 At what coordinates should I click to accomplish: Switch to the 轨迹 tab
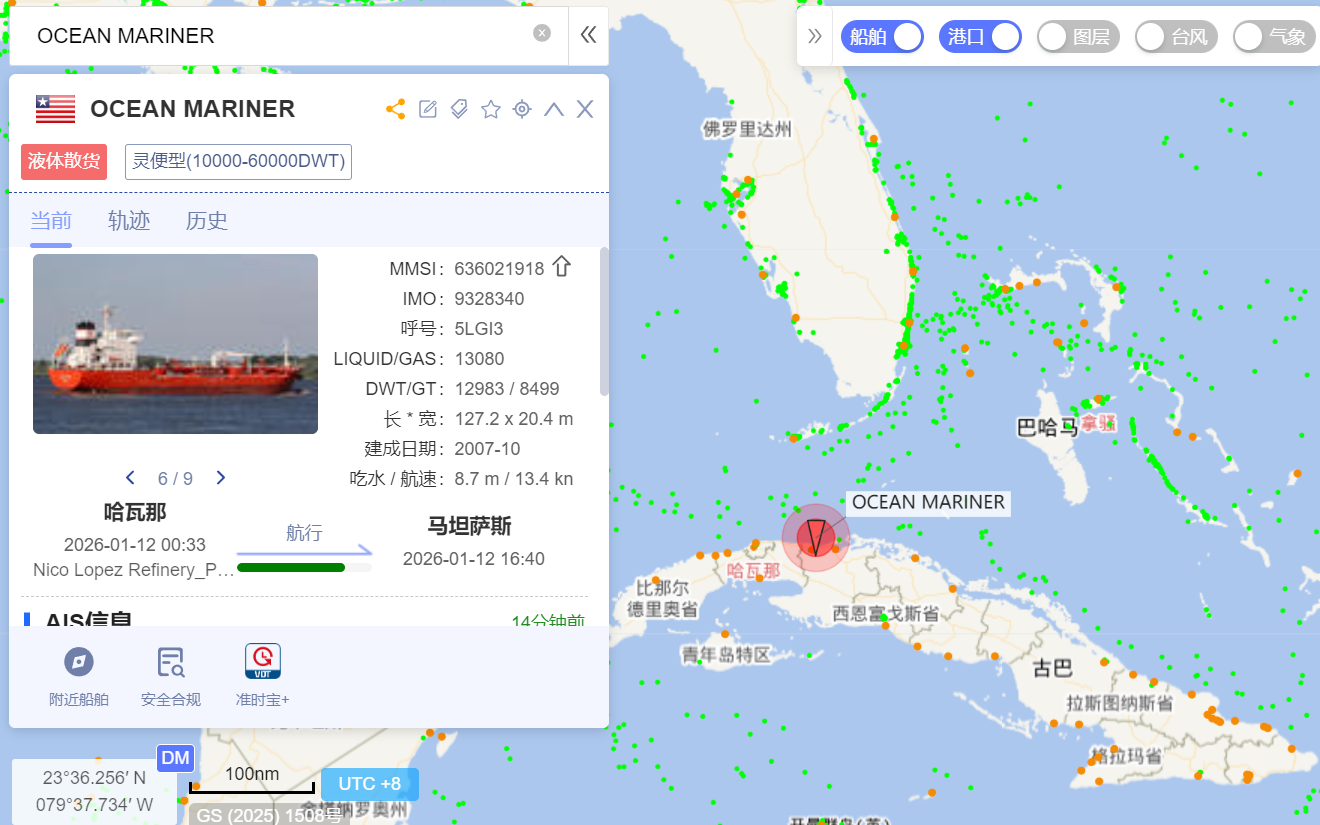tap(128, 221)
